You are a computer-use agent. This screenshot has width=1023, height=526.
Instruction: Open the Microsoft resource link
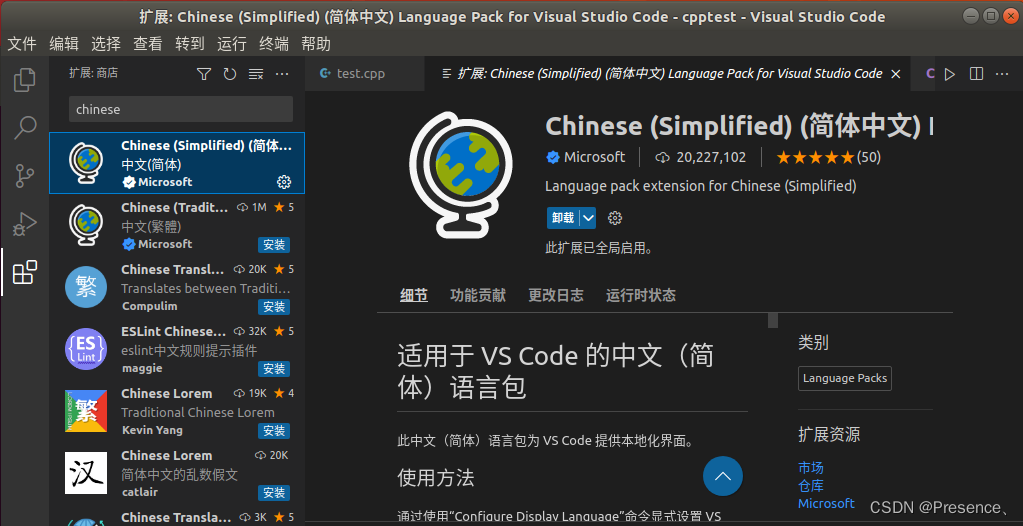pos(826,503)
